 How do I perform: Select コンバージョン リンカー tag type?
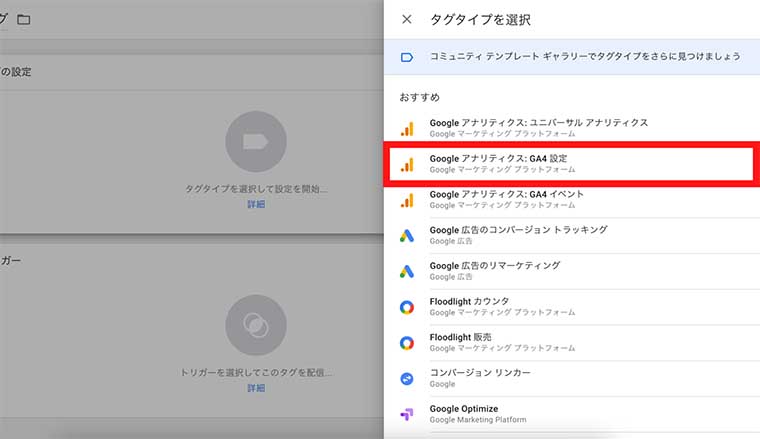(572, 378)
